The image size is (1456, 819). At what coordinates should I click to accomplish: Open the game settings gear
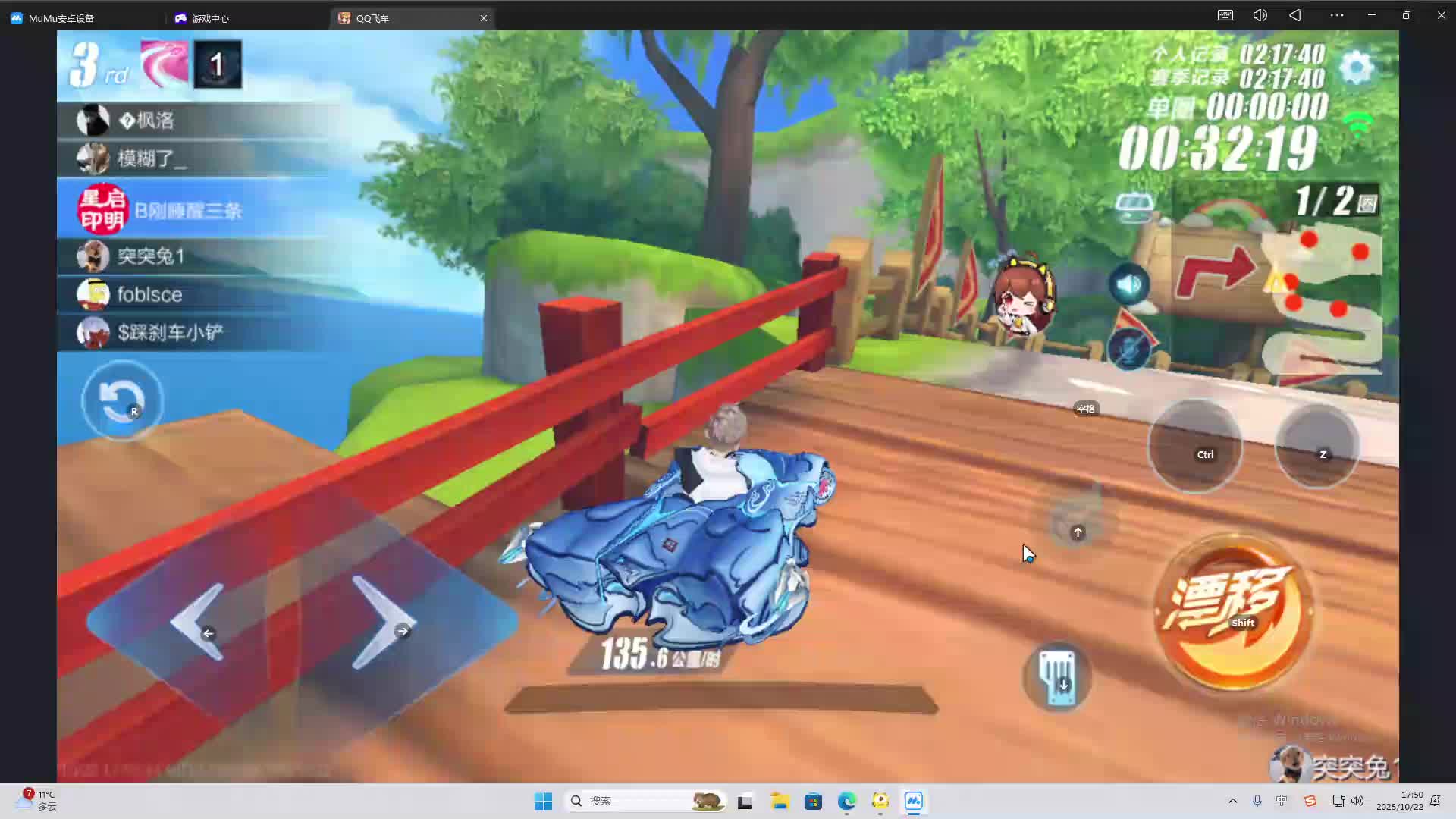coord(1357,68)
